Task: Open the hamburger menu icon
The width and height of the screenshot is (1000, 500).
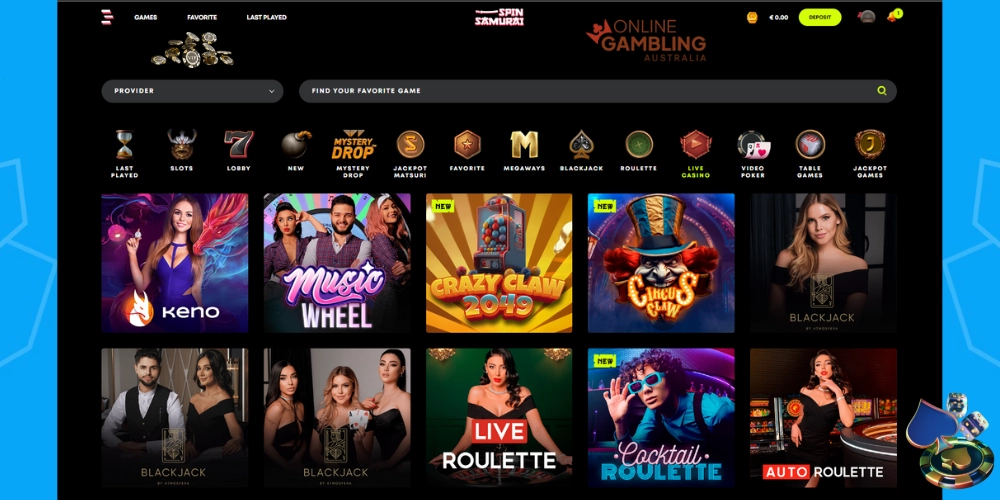Action: 107,17
